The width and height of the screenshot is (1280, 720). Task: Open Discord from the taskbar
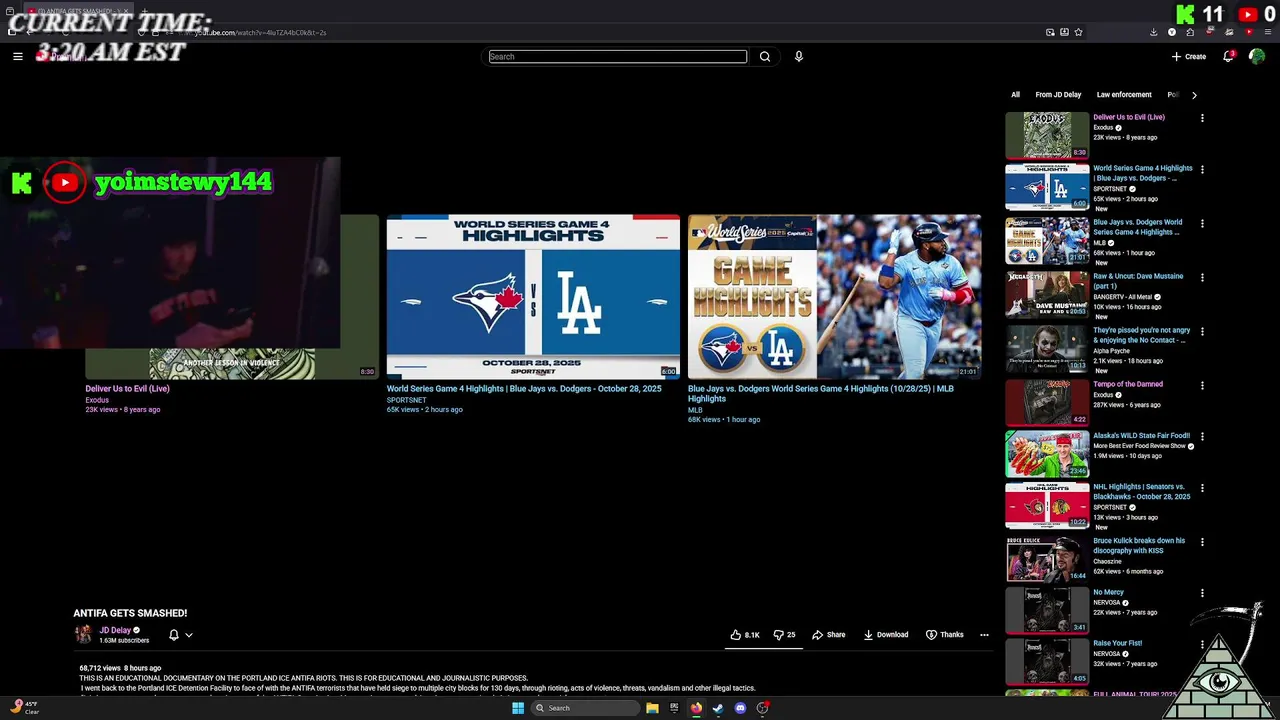coord(740,708)
